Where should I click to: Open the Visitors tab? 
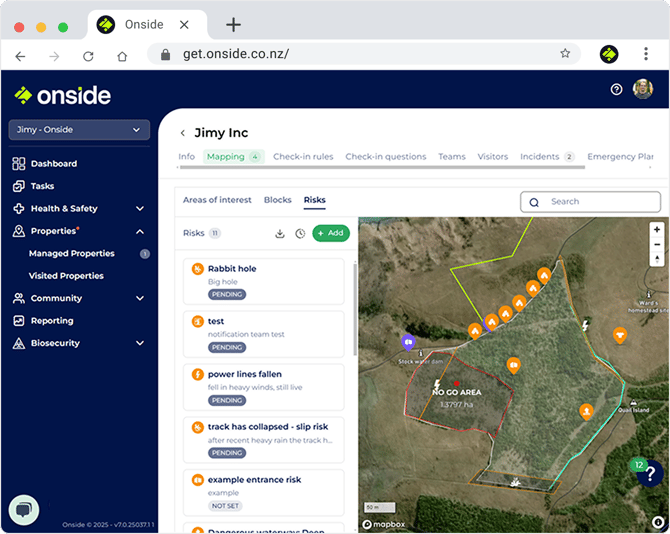(493, 157)
